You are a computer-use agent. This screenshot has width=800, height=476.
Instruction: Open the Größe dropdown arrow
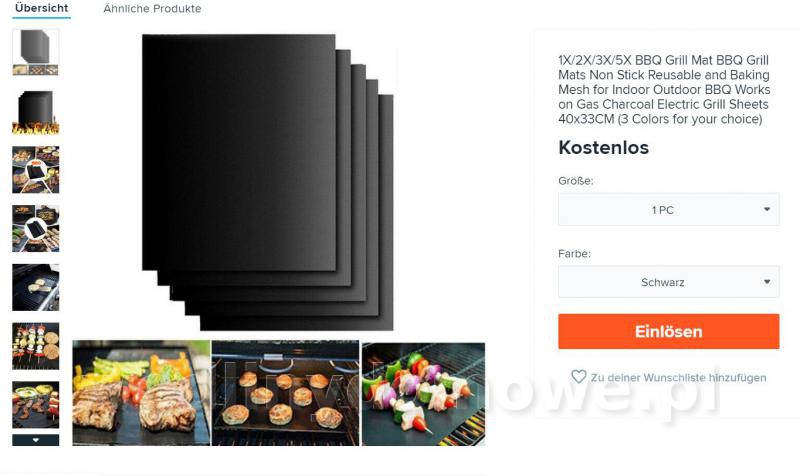pos(767,209)
